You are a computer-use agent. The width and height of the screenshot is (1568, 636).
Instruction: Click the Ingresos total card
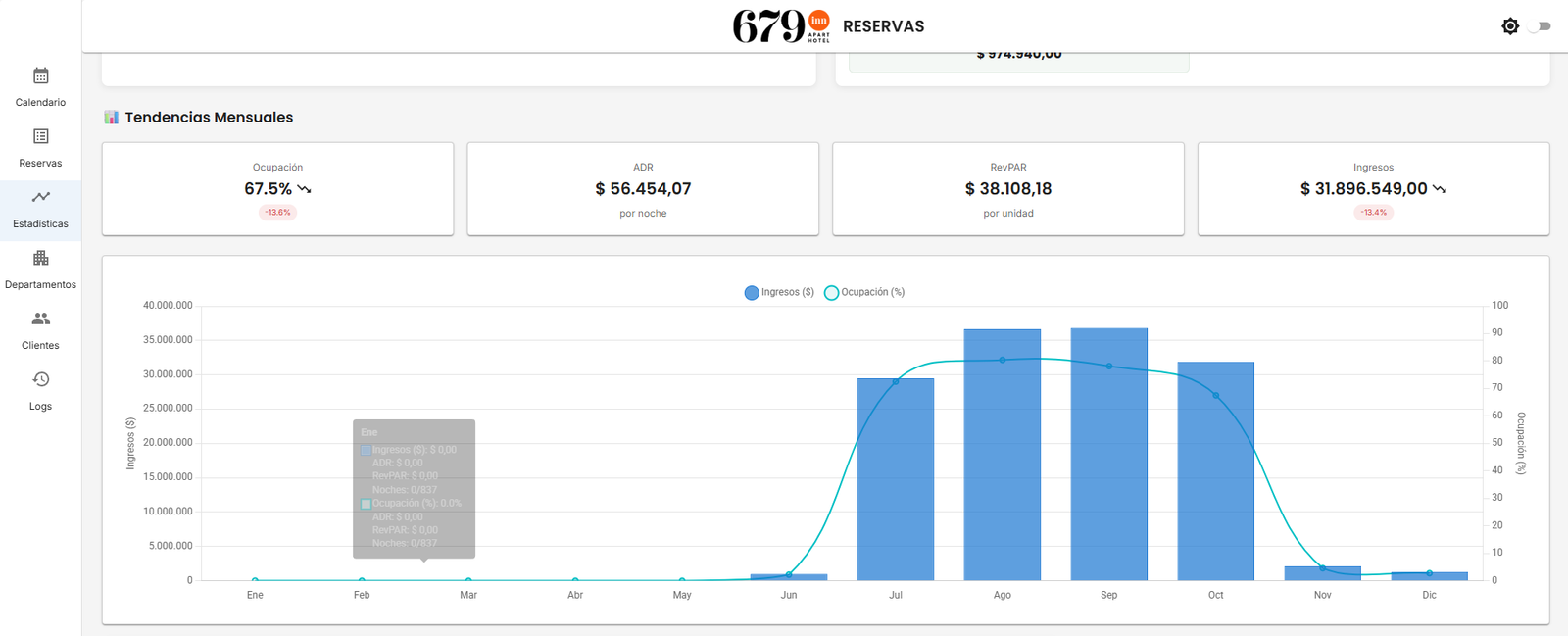(x=1373, y=189)
